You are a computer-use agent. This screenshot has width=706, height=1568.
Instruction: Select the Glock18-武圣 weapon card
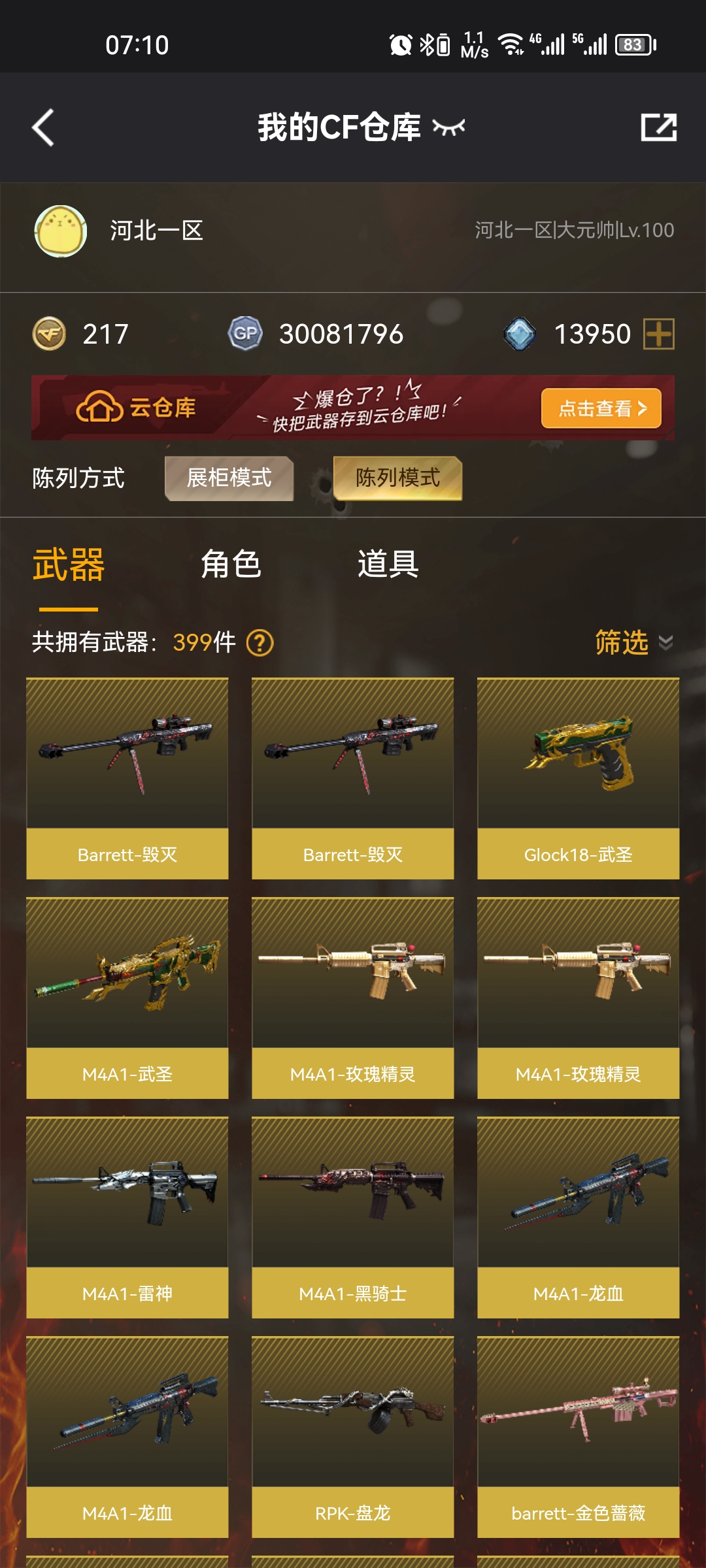[578, 779]
